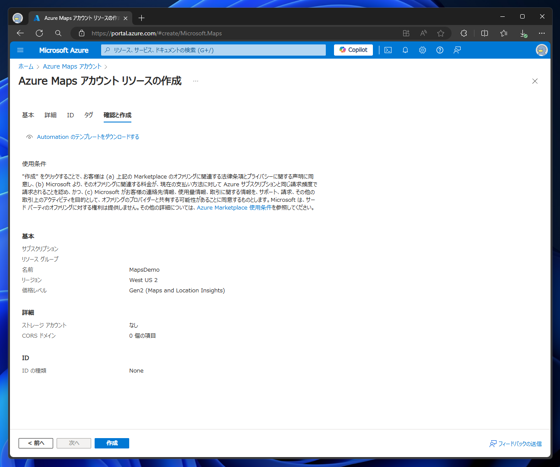Click the MapsDemo name value
The image size is (560, 467).
click(144, 270)
